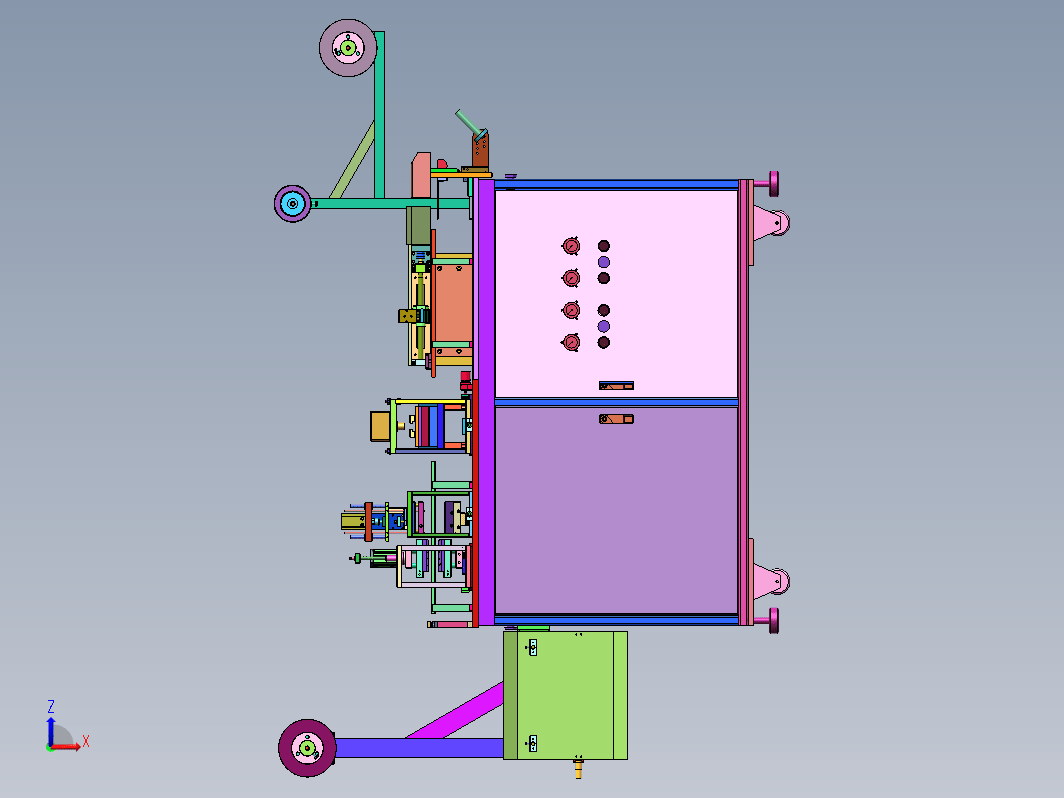The height and width of the screenshot is (798, 1064).
Task: Select the large orange mounting block
Action: [x=453, y=303]
